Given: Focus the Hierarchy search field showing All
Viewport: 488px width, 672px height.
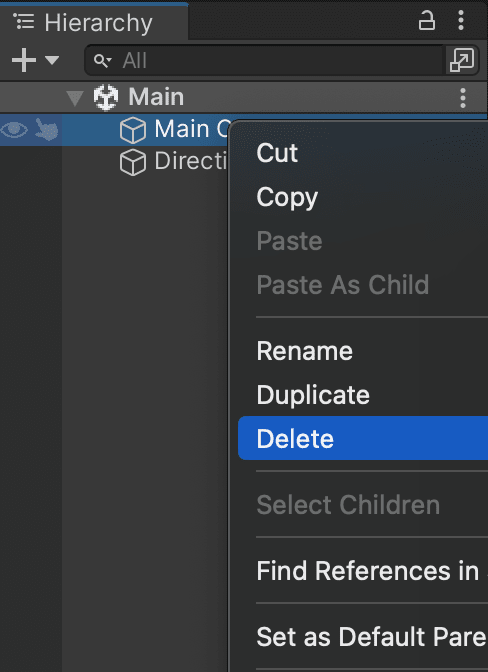Looking at the screenshot, I should click(x=263, y=60).
